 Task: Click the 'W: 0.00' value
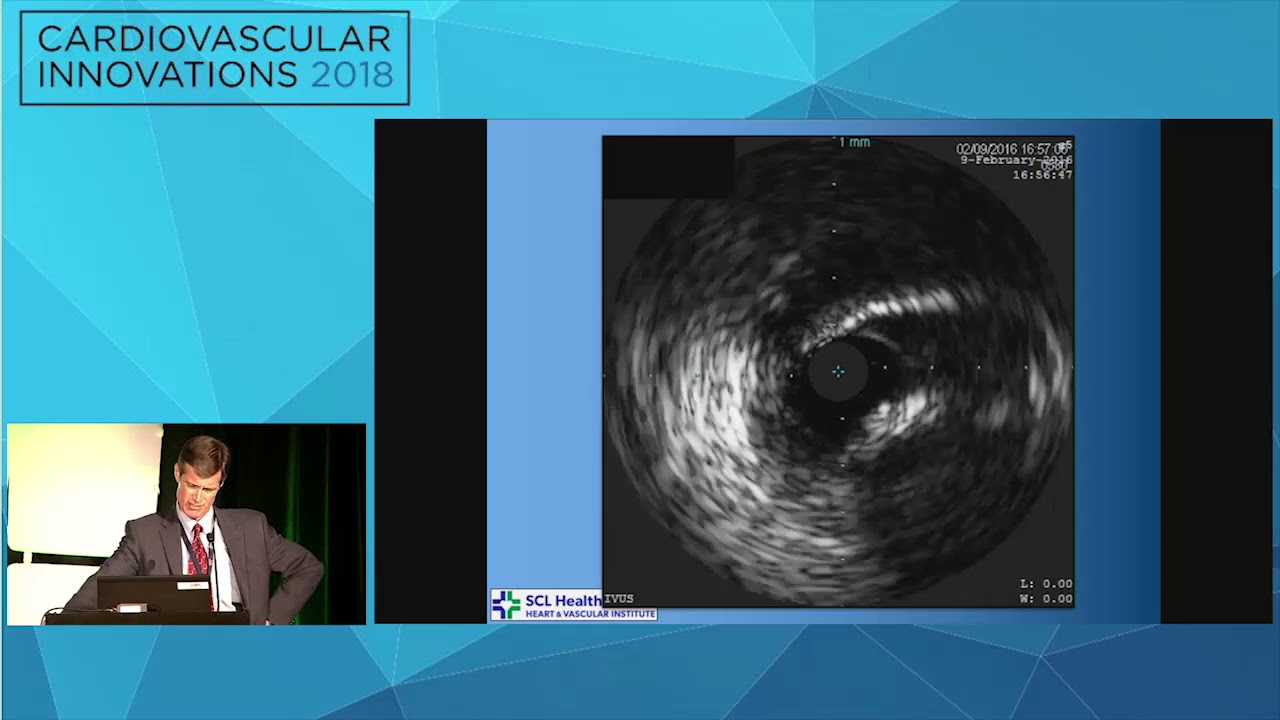coord(1046,599)
